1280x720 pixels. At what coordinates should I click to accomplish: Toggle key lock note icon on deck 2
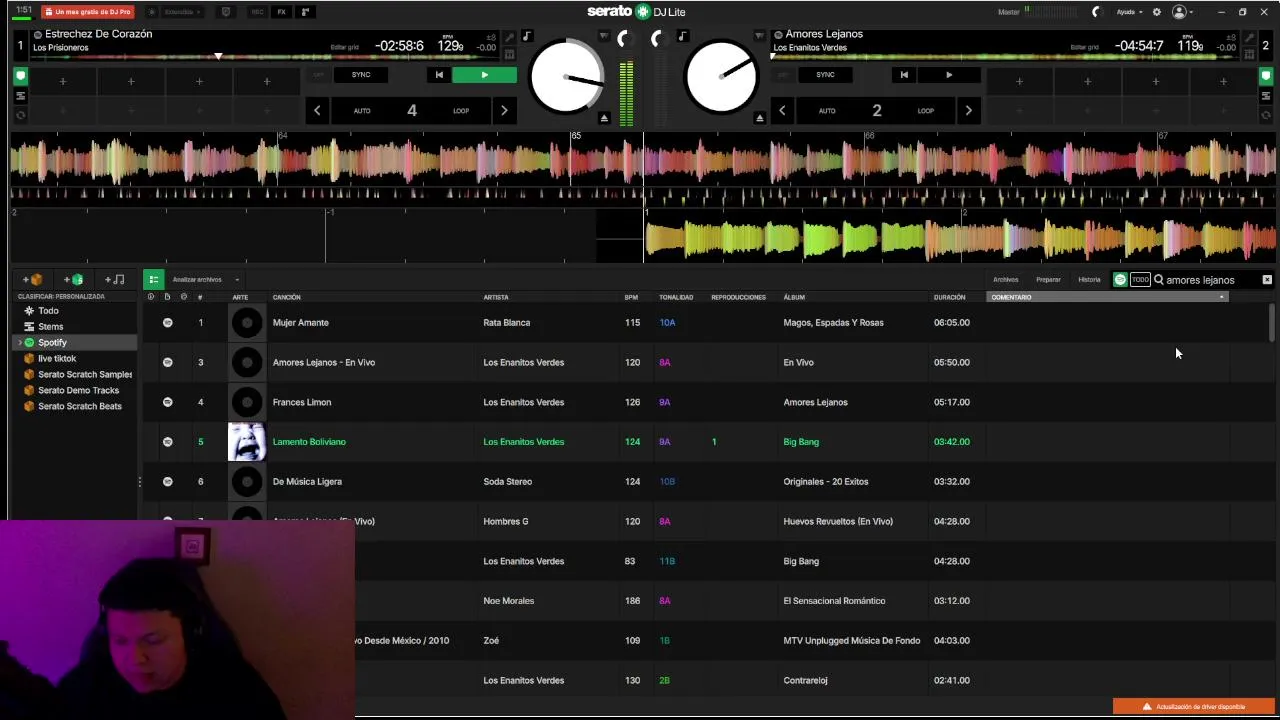coord(682,37)
